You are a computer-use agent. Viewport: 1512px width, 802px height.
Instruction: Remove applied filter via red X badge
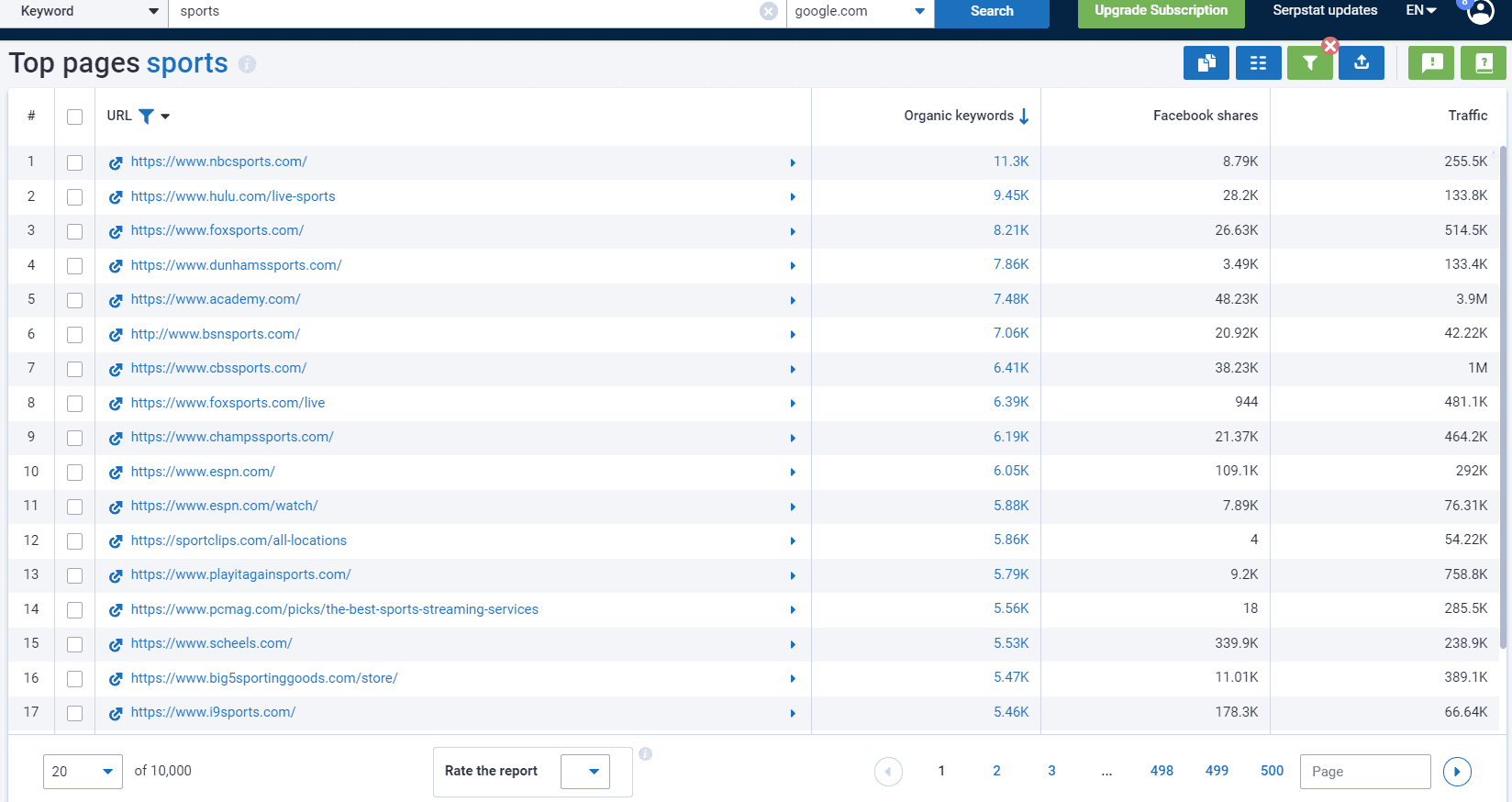click(x=1330, y=46)
